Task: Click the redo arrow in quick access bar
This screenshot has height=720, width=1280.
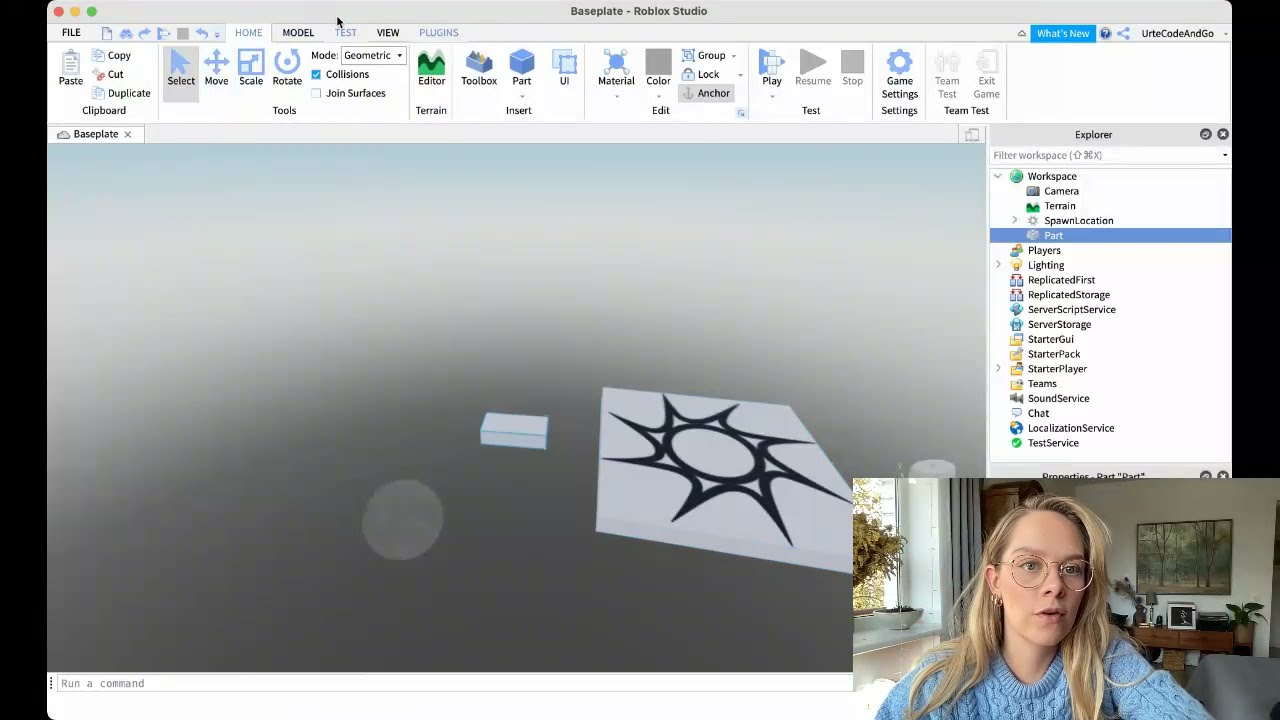Action: coord(145,33)
